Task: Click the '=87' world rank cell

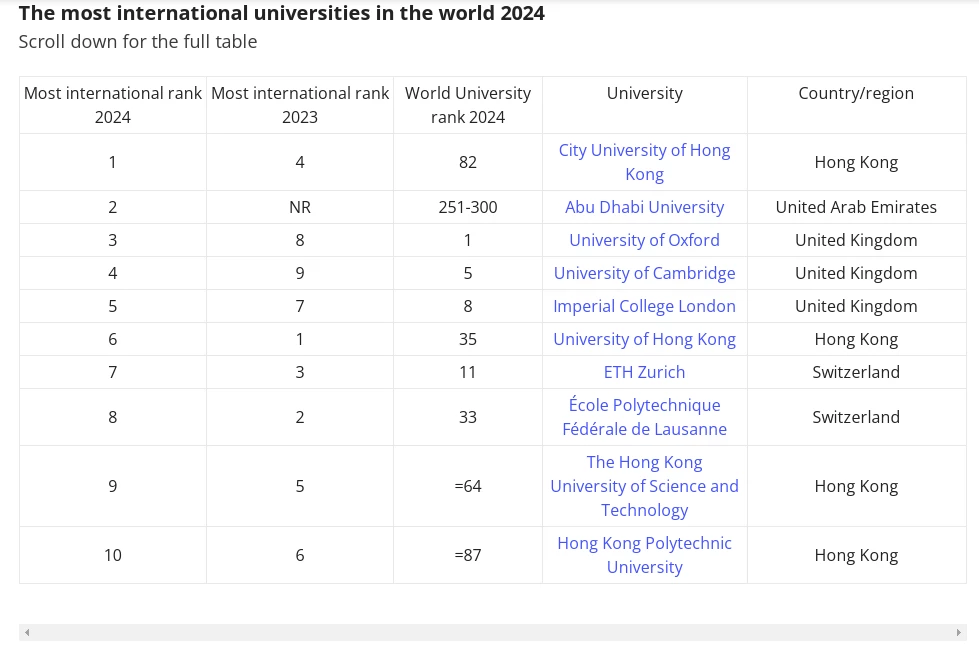Action: click(x=468, y=555)
